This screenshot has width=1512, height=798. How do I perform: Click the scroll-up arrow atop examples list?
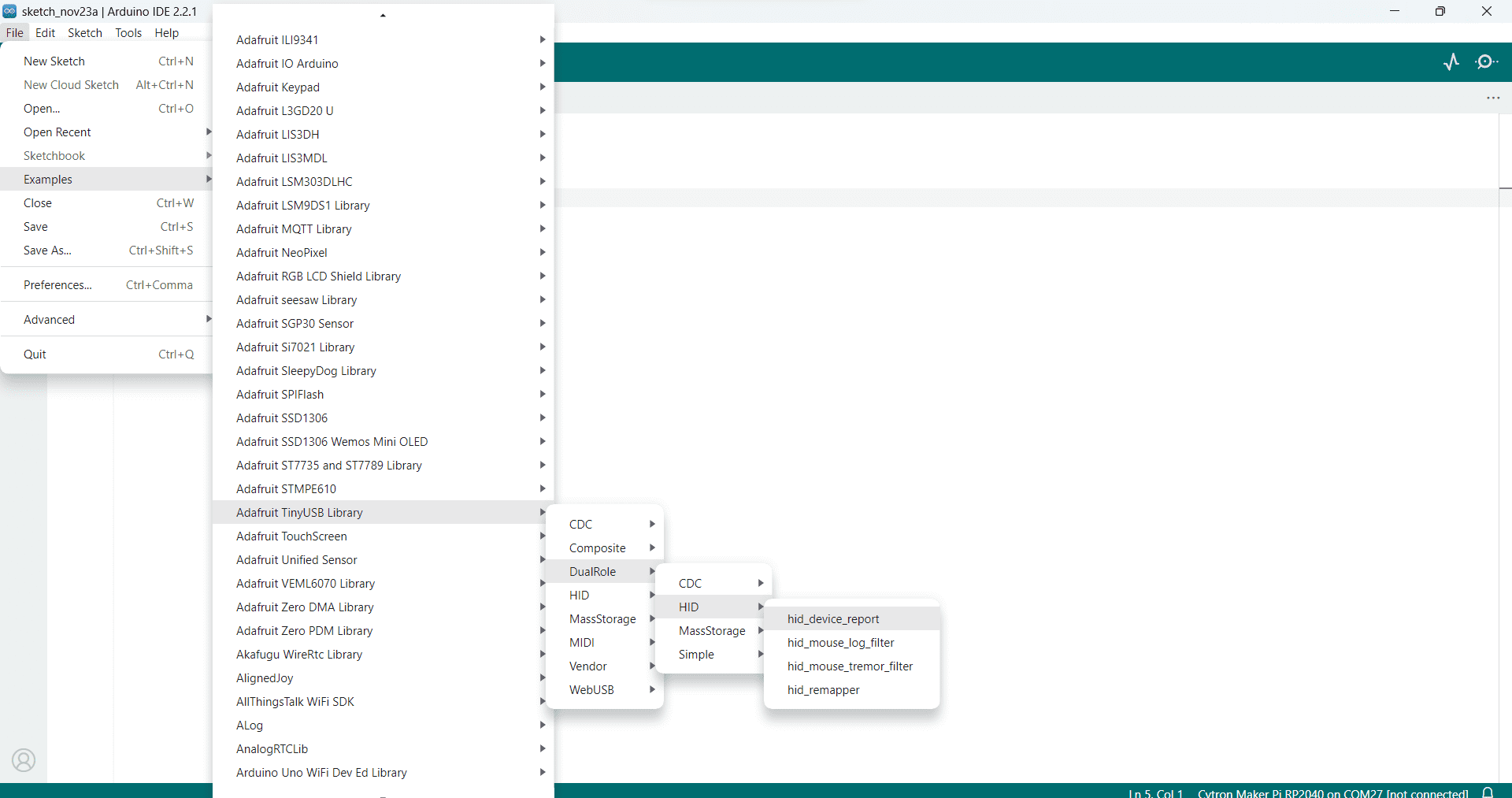pos(383,15)
